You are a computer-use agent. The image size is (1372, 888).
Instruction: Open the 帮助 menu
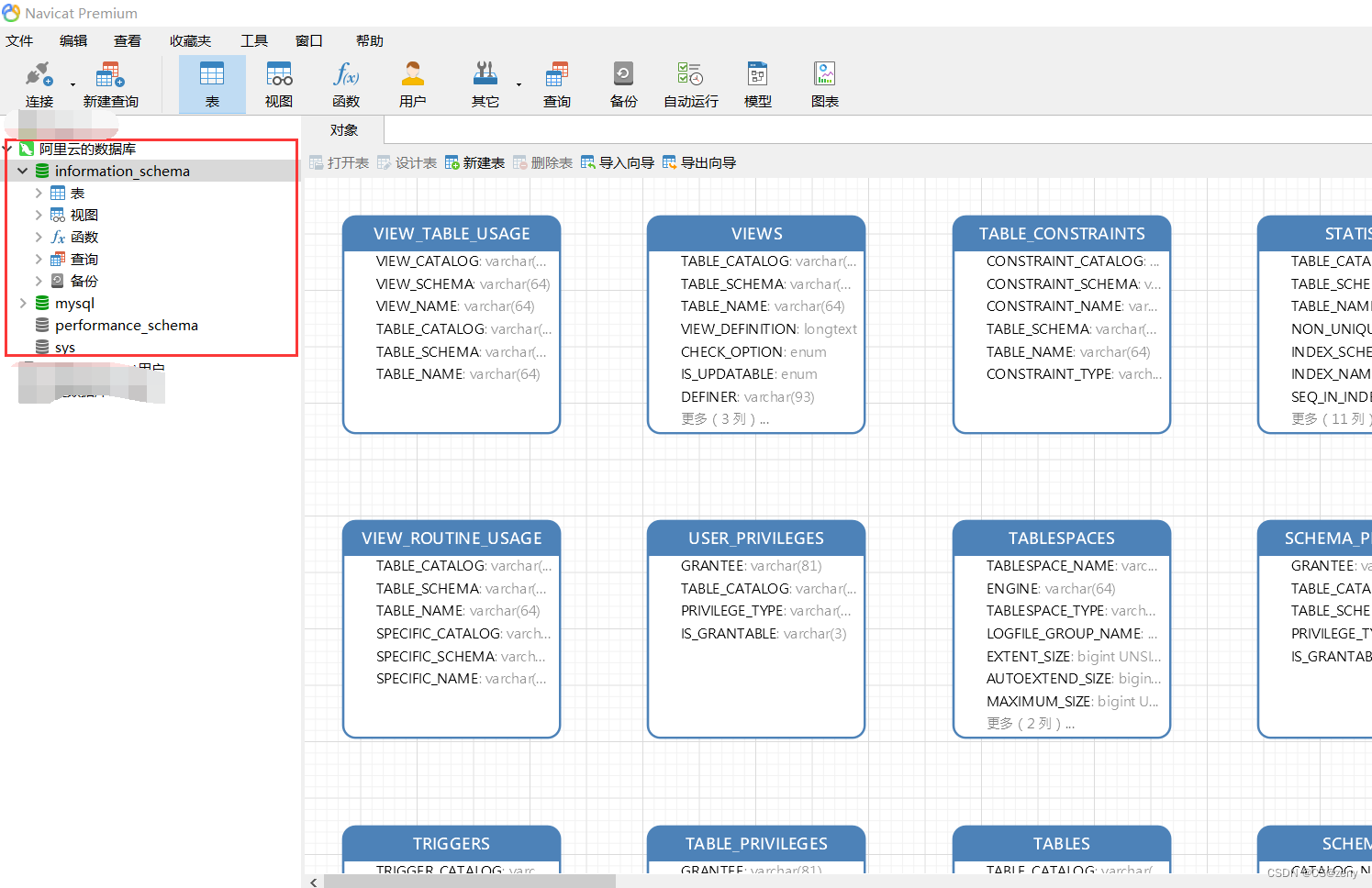[x=370, y=40]
